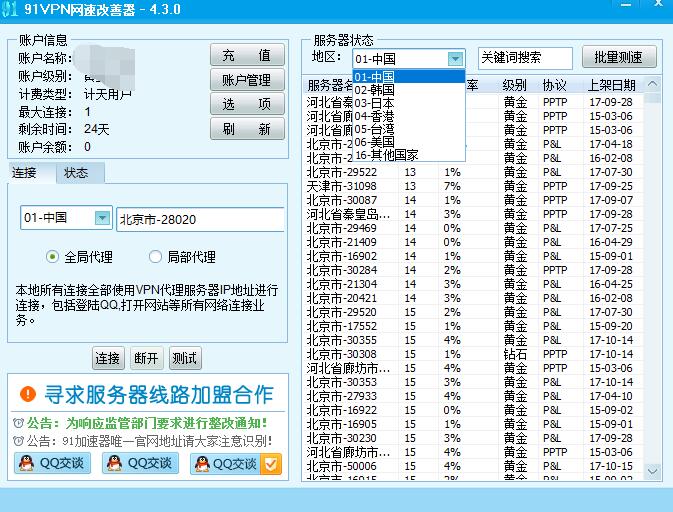673x512 pixels.
Task: Sort by 级别 column header
Action: point(515,85)
